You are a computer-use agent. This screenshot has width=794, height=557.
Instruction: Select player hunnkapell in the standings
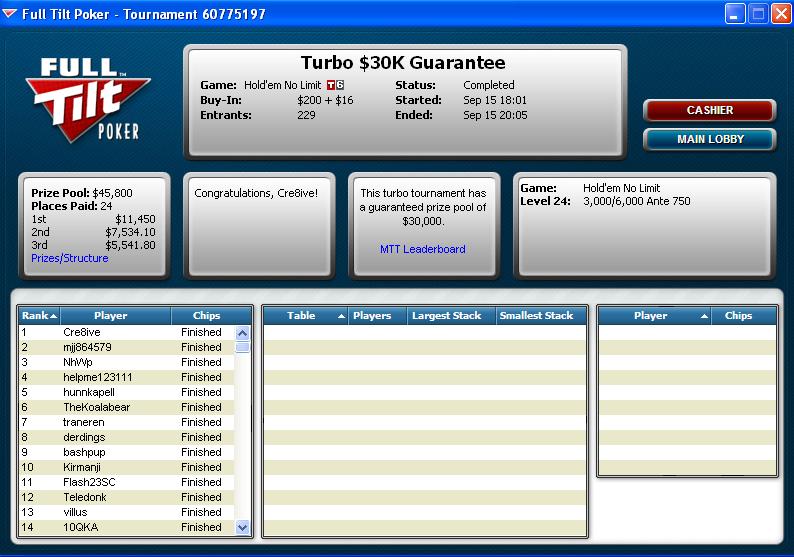click(127, 392)
